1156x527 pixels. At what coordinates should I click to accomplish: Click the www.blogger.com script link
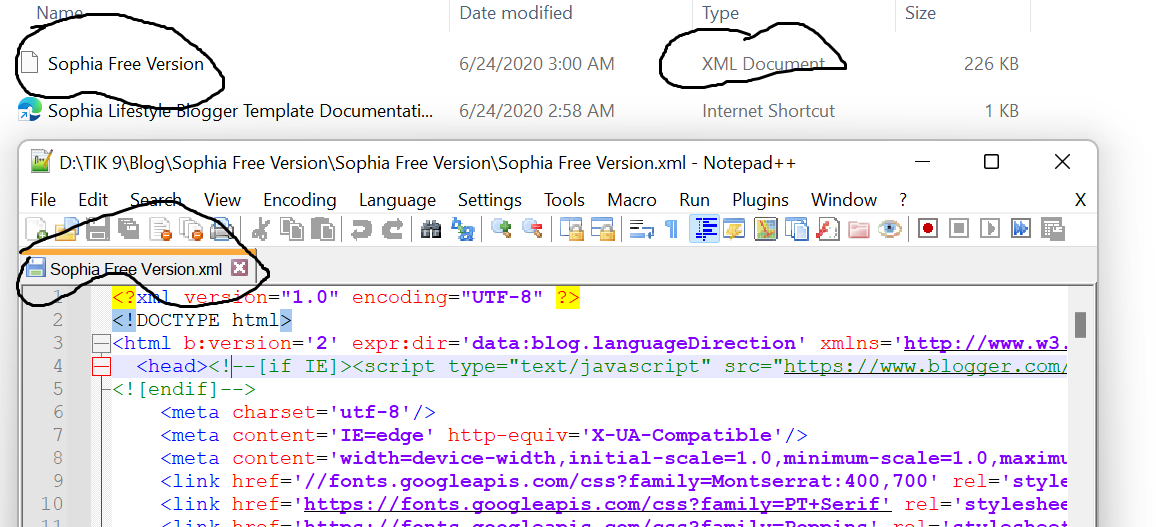[925, 366]
